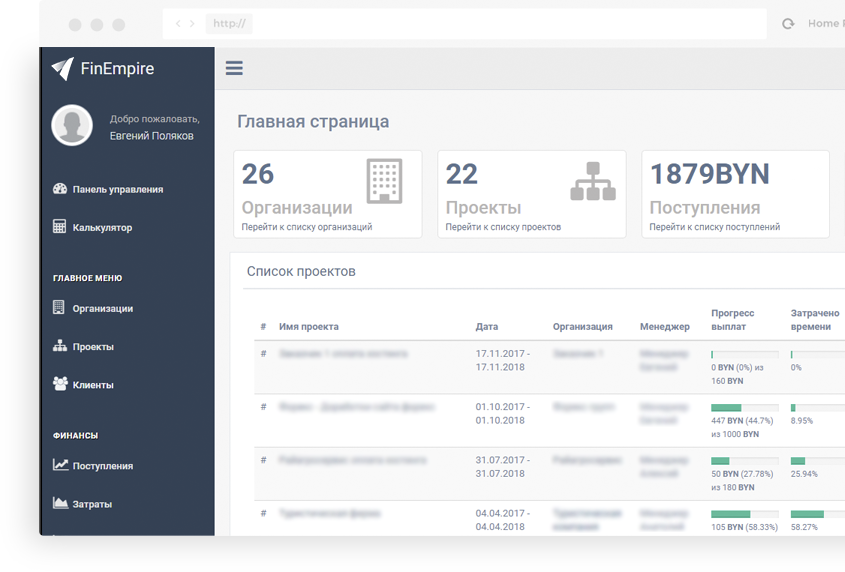The width and height of the screenshot is (845, 572).
Task: Click the # column header in project table
Action: point(264,327)
